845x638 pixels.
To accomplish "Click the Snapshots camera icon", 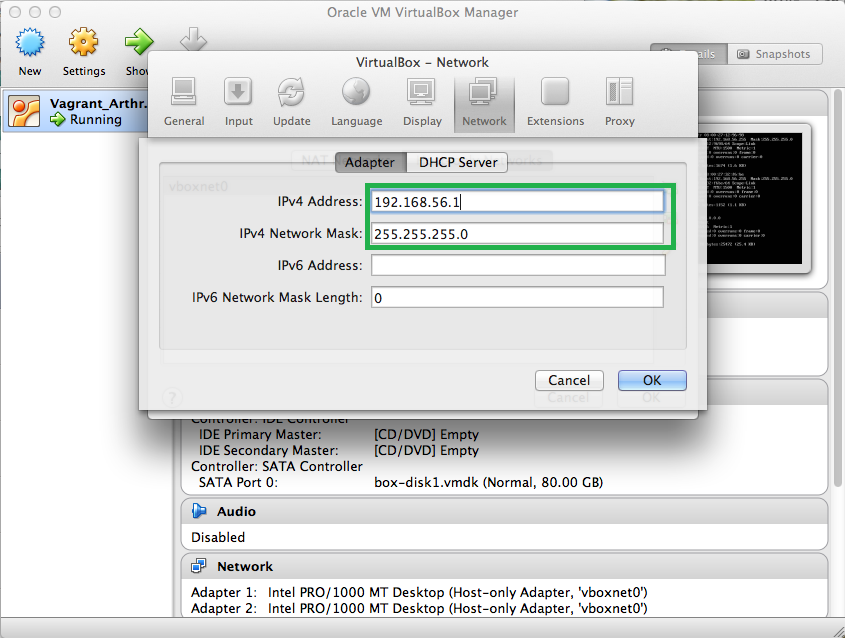I will click(x=743, y=54).
